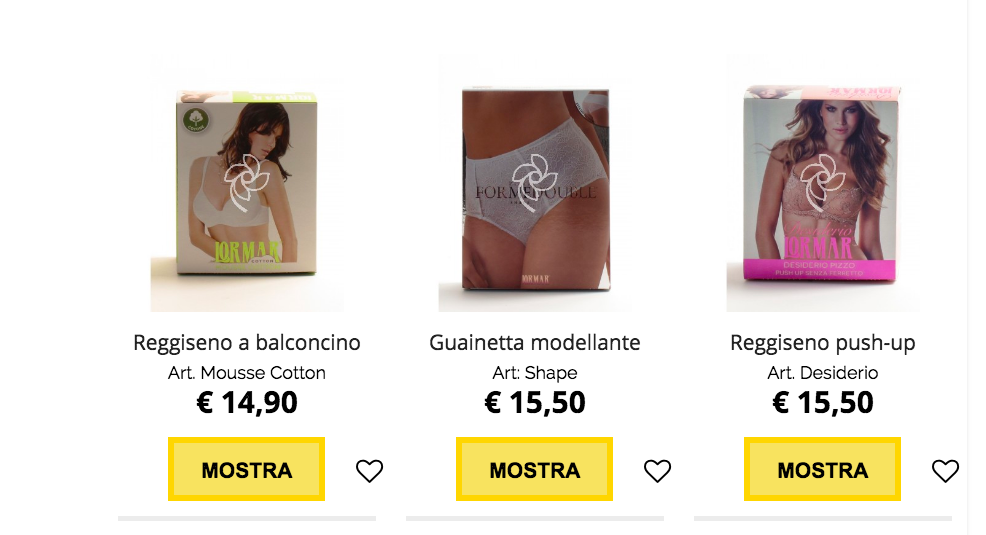Visit the Reggiseno push-up title link

pyautogui.click(x=823, y=343)
